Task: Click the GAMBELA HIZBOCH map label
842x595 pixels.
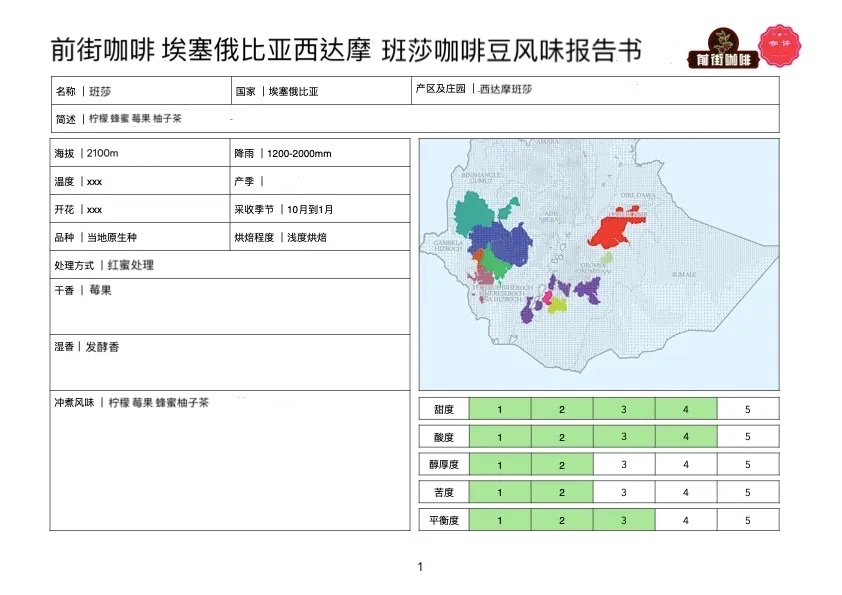Action: pyautogui.click(x=448, y=246)
